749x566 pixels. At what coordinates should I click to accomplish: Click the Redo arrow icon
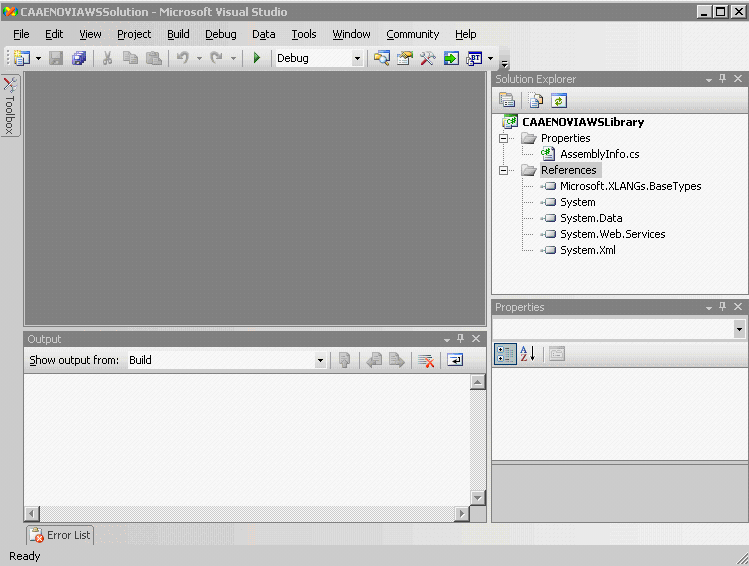(x=216, y=58)
